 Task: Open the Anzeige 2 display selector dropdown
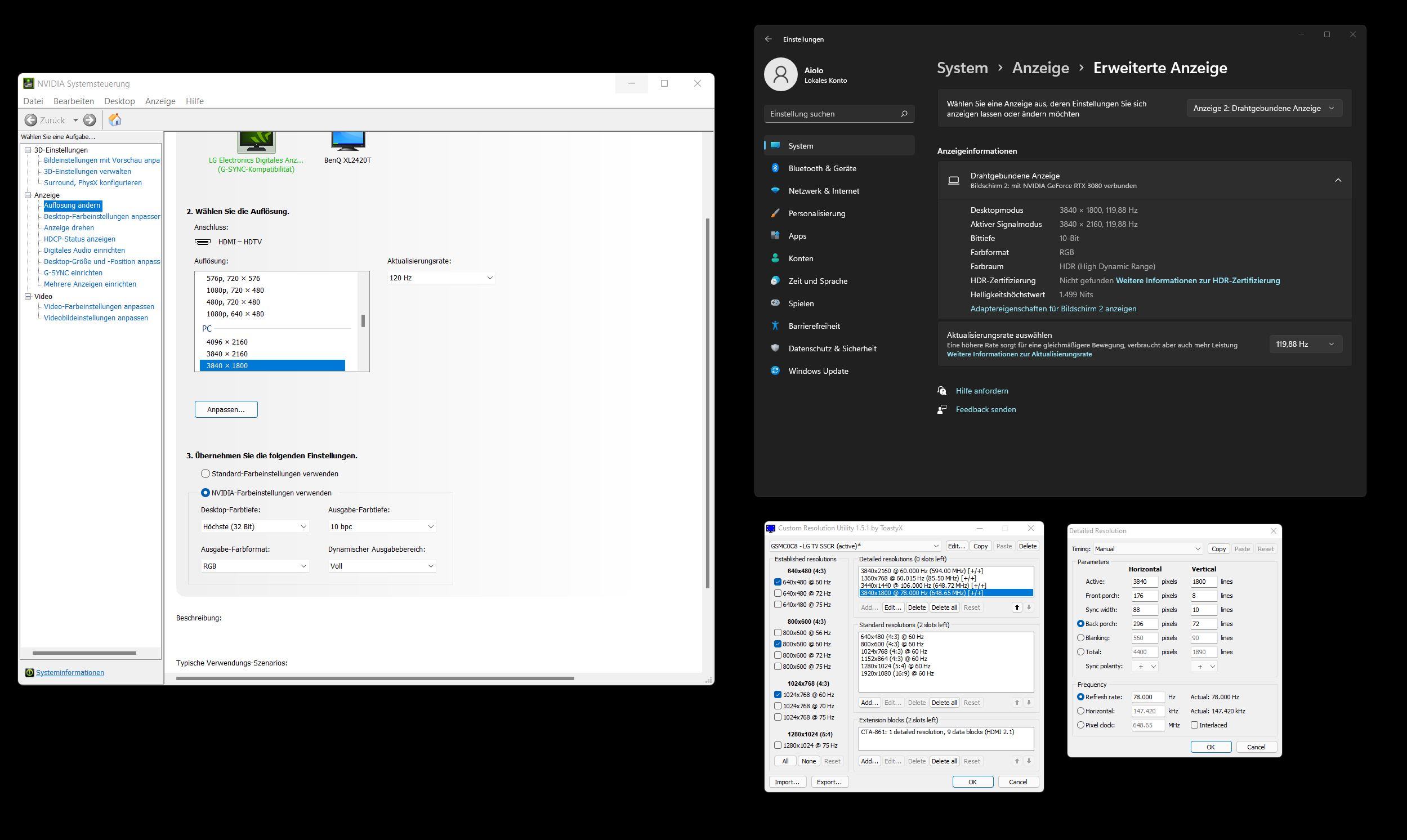click(x=1265, y=108)
